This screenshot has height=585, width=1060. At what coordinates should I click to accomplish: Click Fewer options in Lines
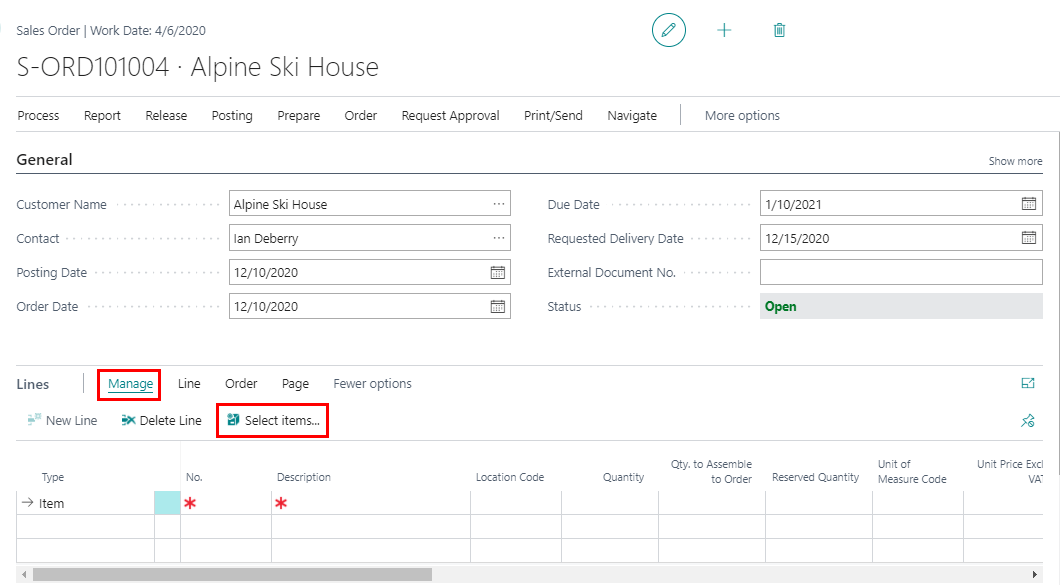tap(372, 383)
